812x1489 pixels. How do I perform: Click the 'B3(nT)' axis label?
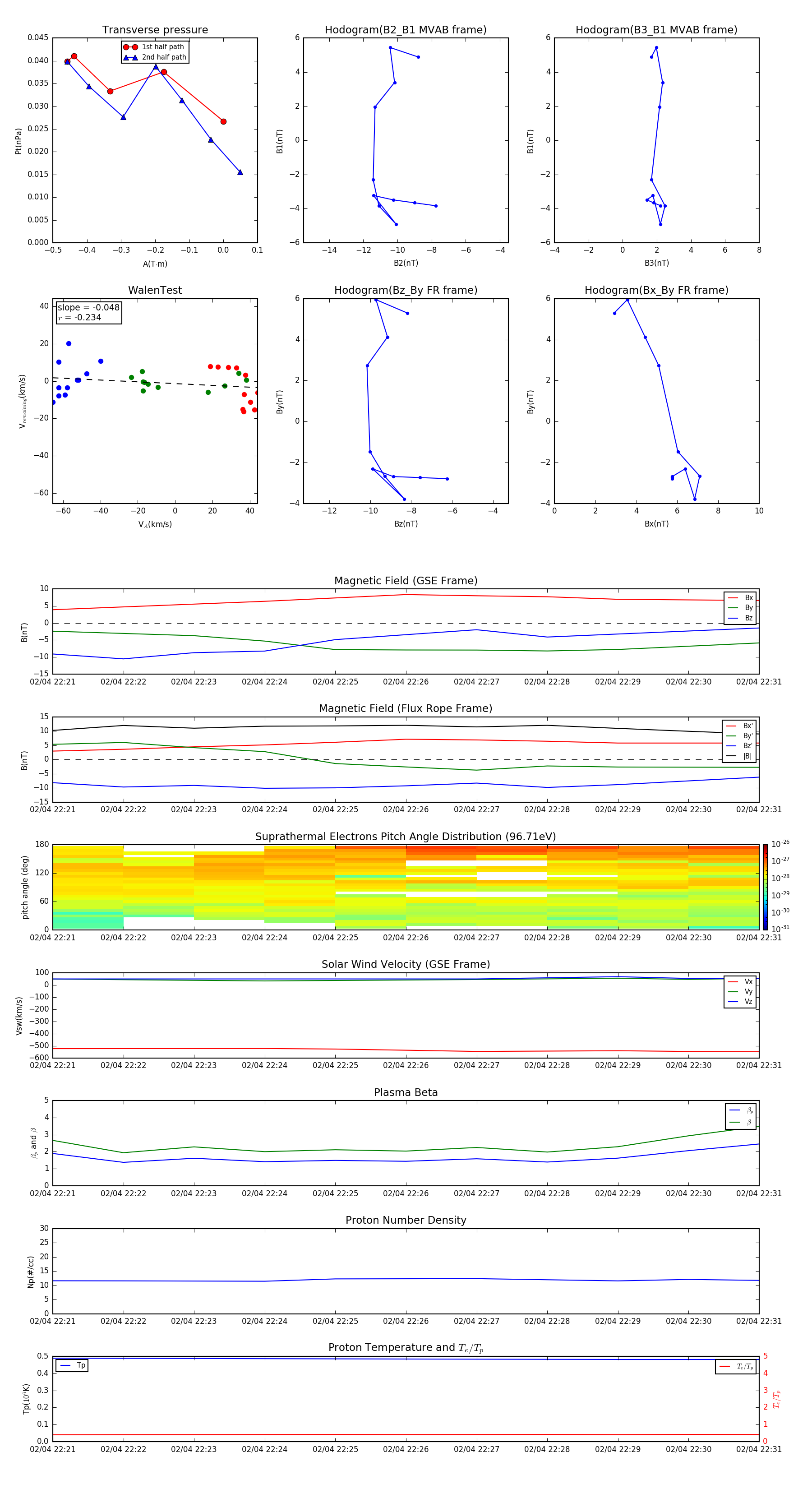(656, 263)
